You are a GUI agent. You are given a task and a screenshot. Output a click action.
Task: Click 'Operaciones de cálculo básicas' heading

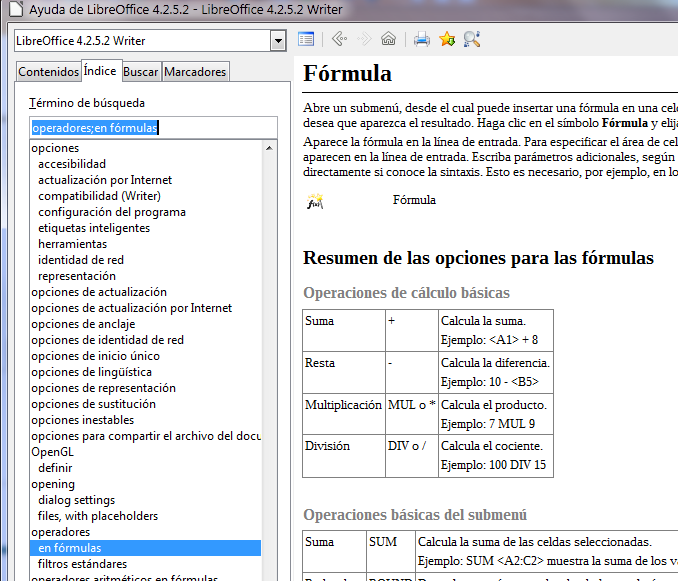(x=406, y=293)
